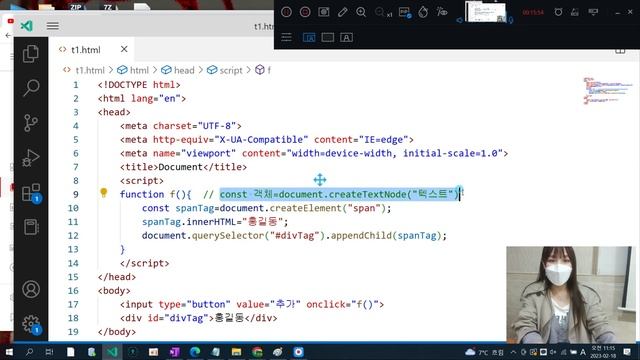The width and height of the screenshot is (640, 360).
Task: Open Extensions view with update badge
Action: point(31,193)
